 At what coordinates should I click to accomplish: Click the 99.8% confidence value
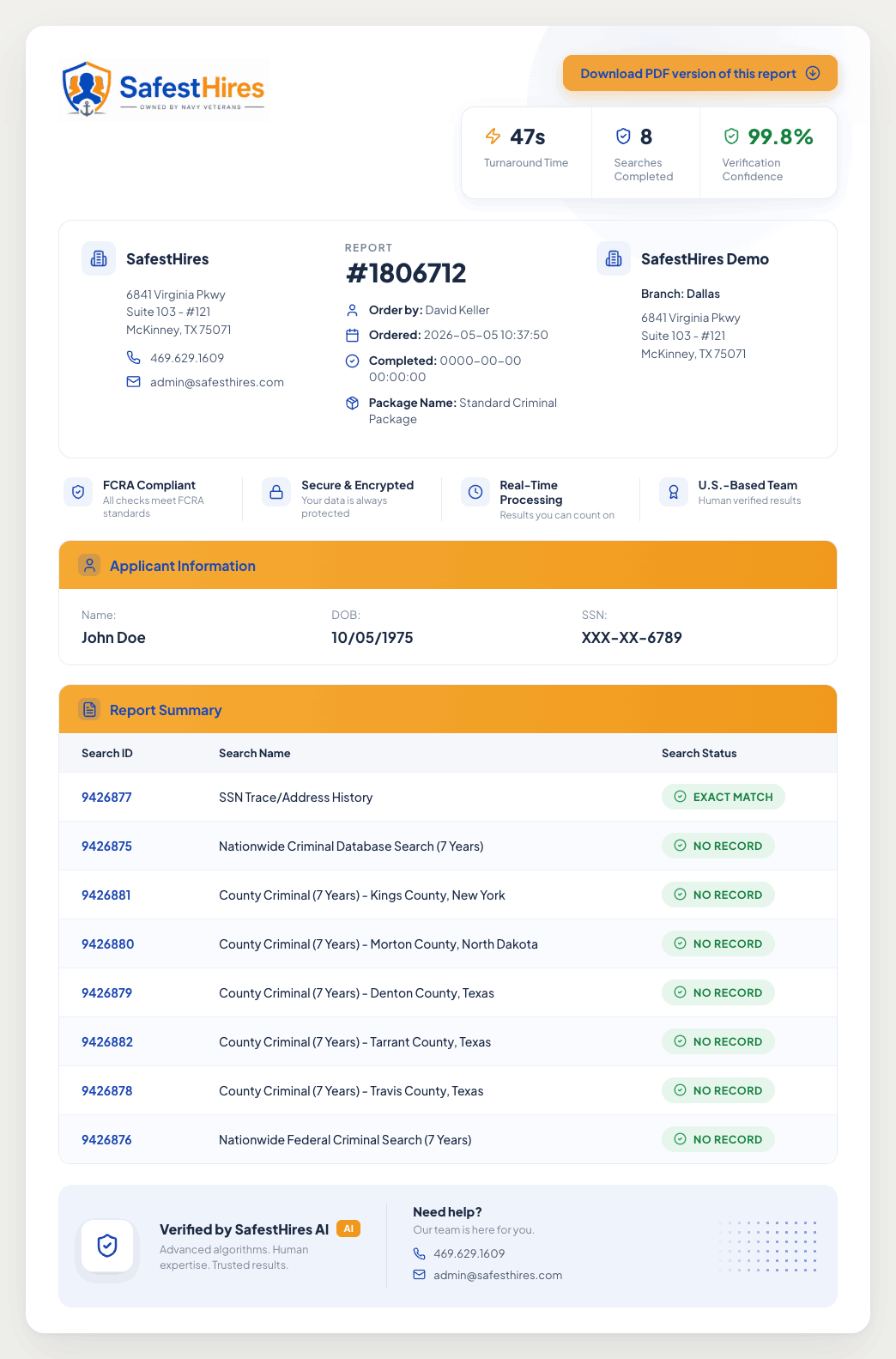coord(780,137)
